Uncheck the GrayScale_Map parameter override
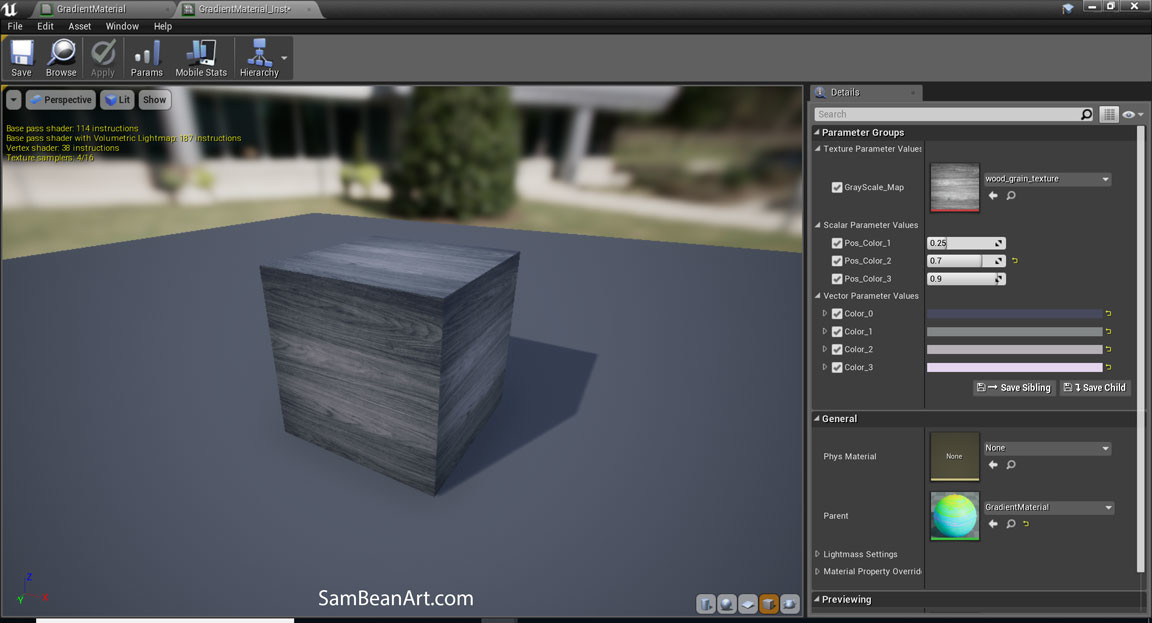This screenshot has width=1152, height=623. pos(837,187)
